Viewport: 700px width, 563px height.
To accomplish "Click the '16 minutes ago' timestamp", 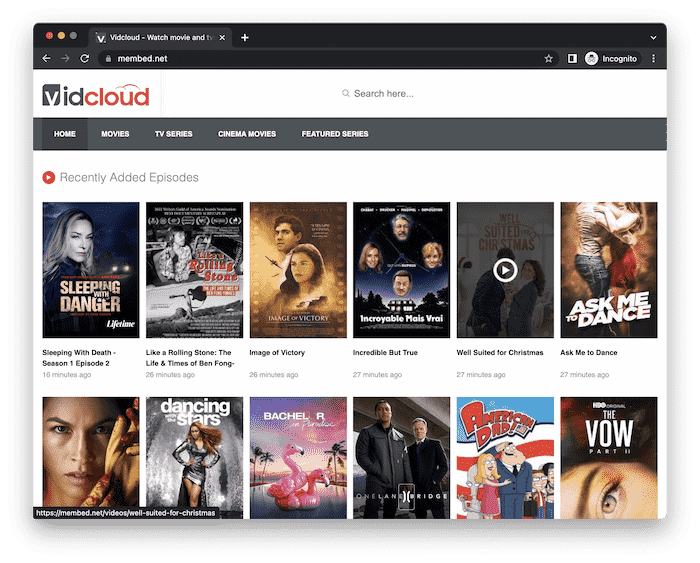I will (67, 375).
